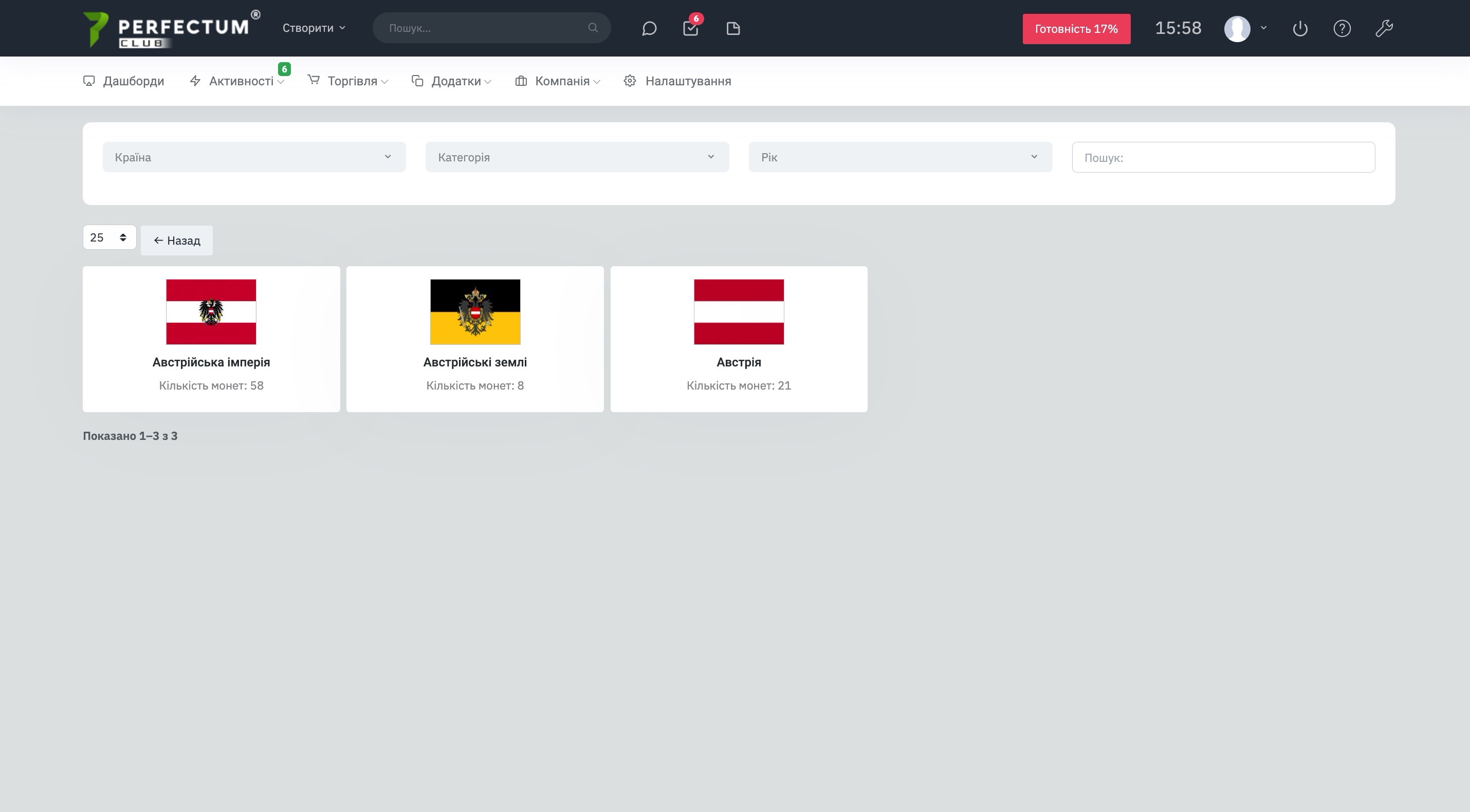Expand the Рік filter dropdown
This screenshot has height=812, width=1470.
(x=900, y=157)
